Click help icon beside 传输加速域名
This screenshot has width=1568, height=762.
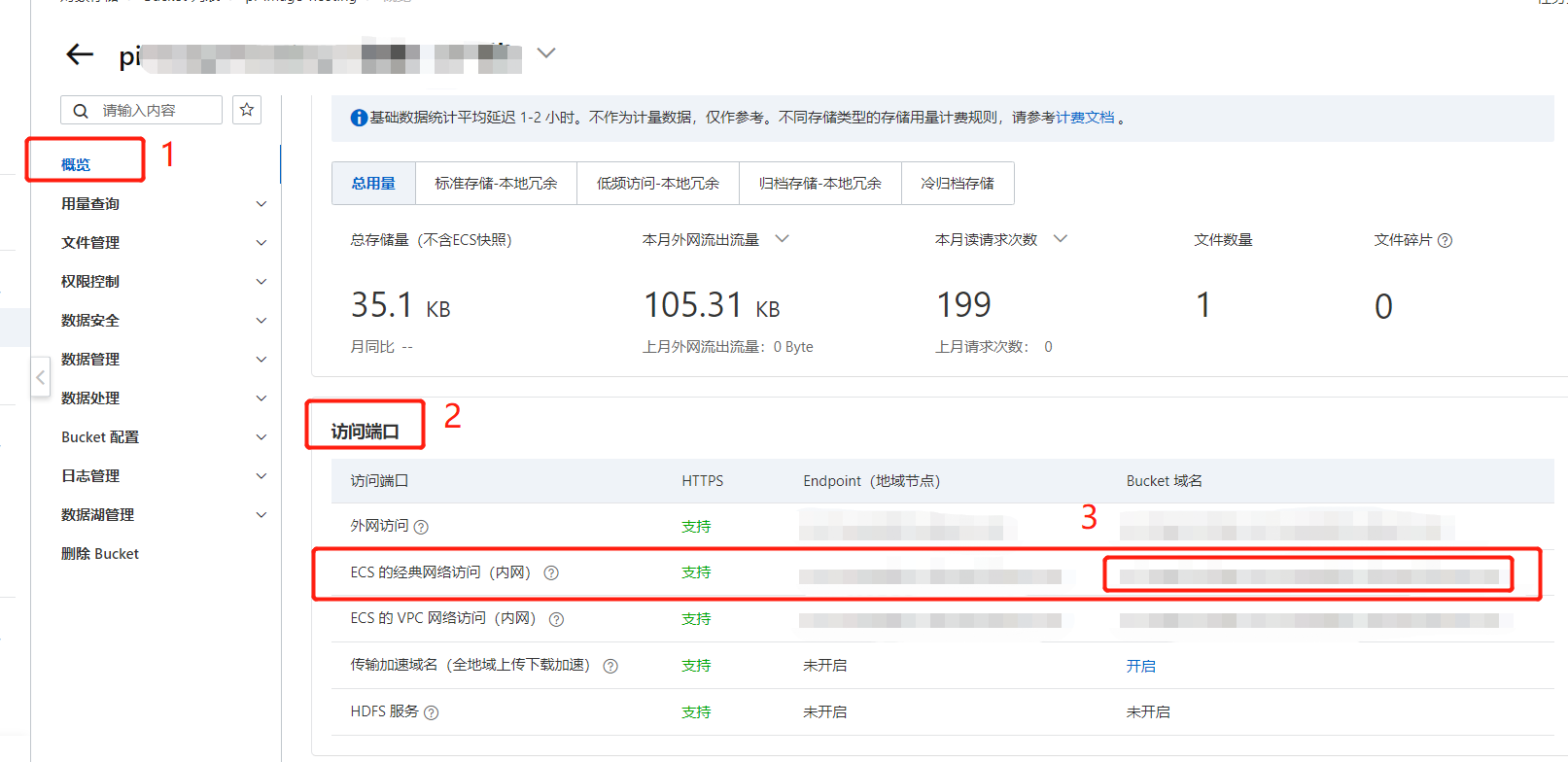pos(610,667)
